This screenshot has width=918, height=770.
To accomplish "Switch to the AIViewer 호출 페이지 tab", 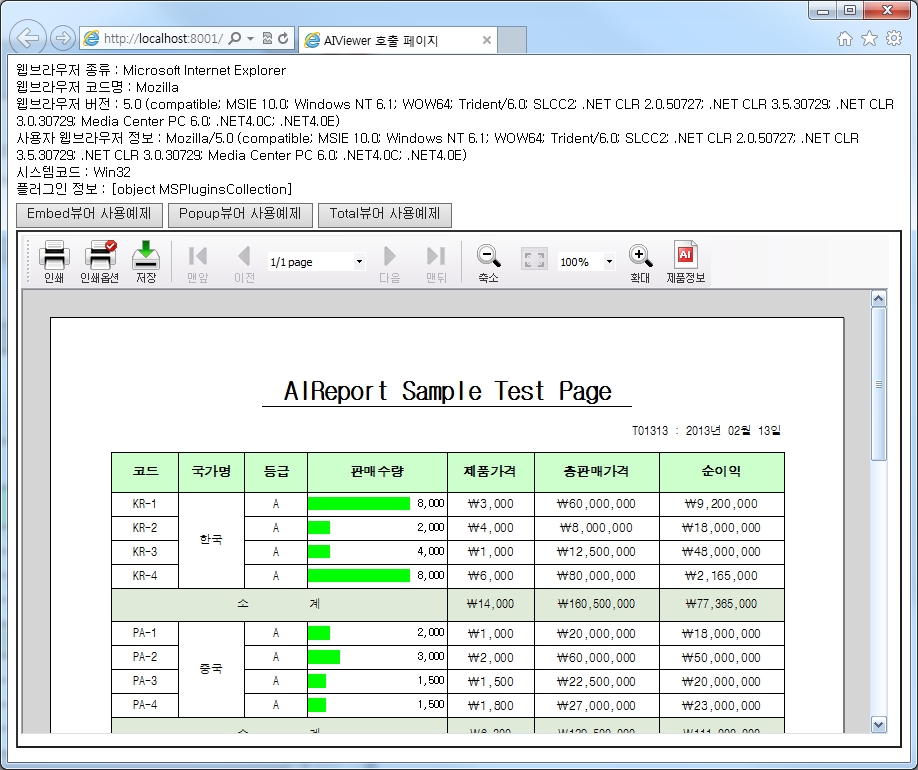I will click(398, 40).
